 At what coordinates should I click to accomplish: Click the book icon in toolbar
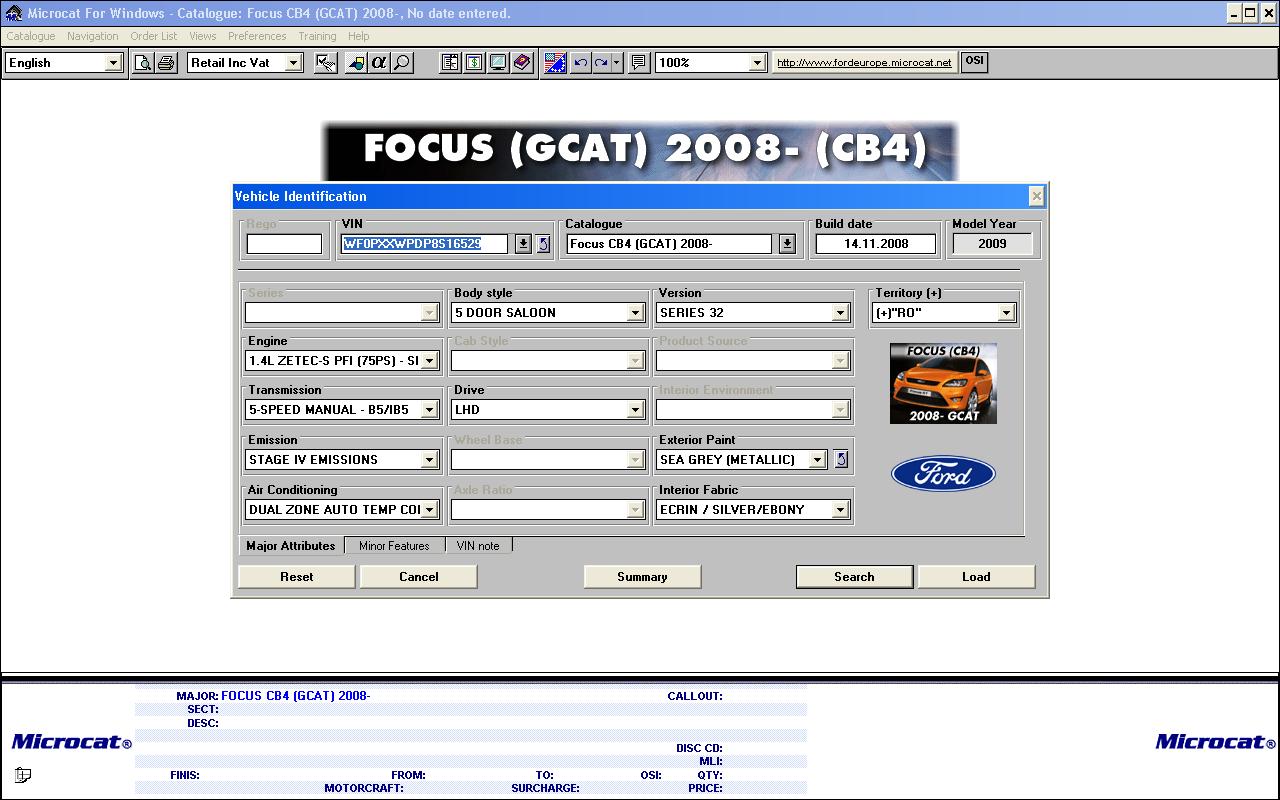[522, 63]
